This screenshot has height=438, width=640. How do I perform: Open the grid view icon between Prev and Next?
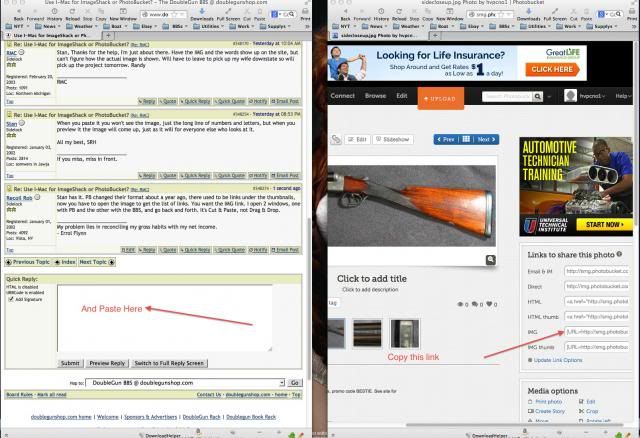click(466, 139)
